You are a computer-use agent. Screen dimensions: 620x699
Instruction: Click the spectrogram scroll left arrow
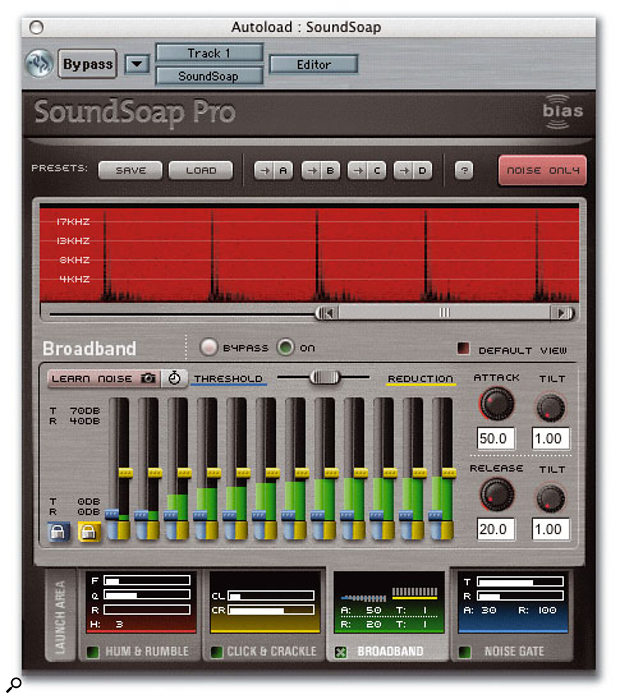(328, 313)
